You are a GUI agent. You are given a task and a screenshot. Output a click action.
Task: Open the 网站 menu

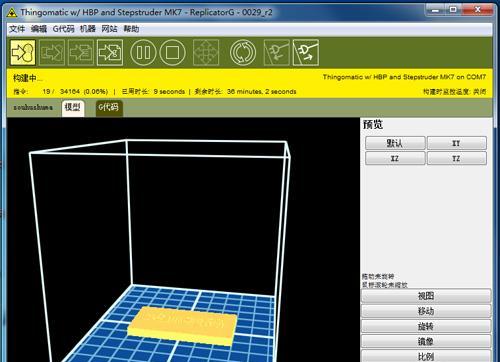pos(109,29)
